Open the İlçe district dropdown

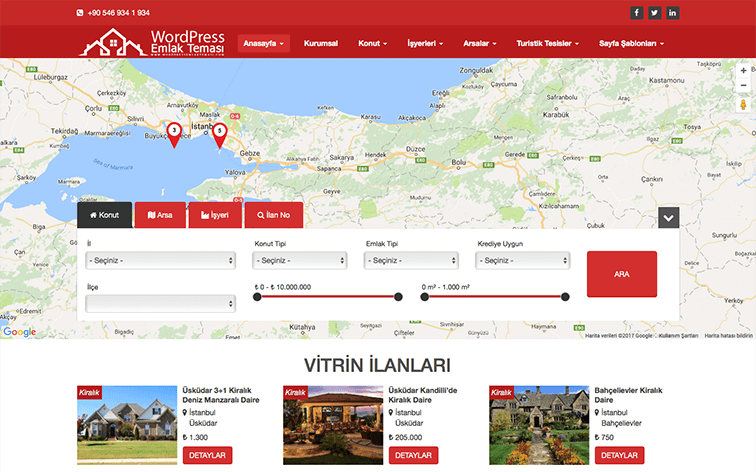[161, 304]
